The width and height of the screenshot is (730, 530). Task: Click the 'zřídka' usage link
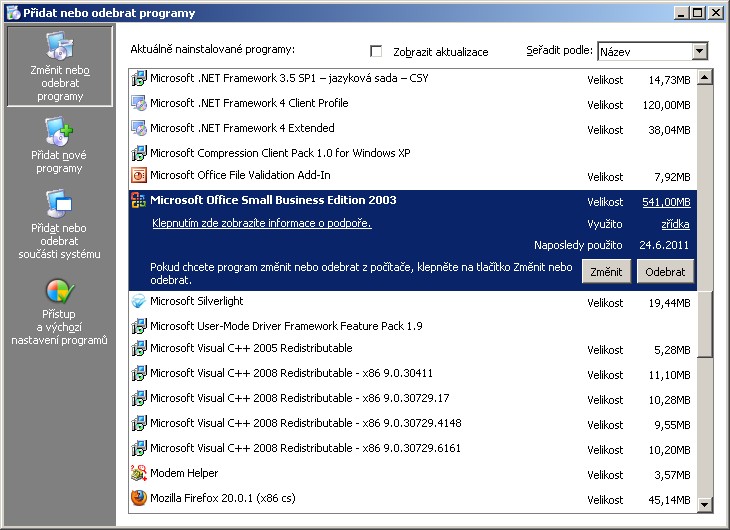tap(675, 225)
